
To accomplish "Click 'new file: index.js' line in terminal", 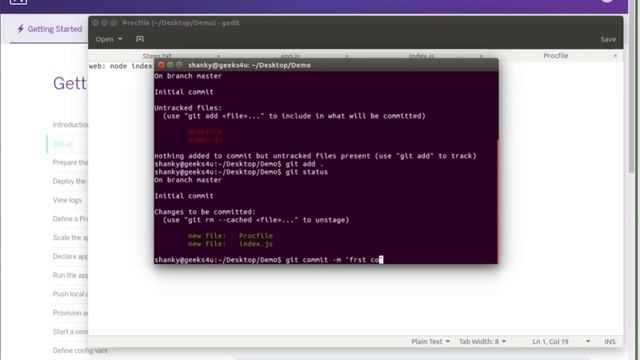I will [x=230, y=244].
